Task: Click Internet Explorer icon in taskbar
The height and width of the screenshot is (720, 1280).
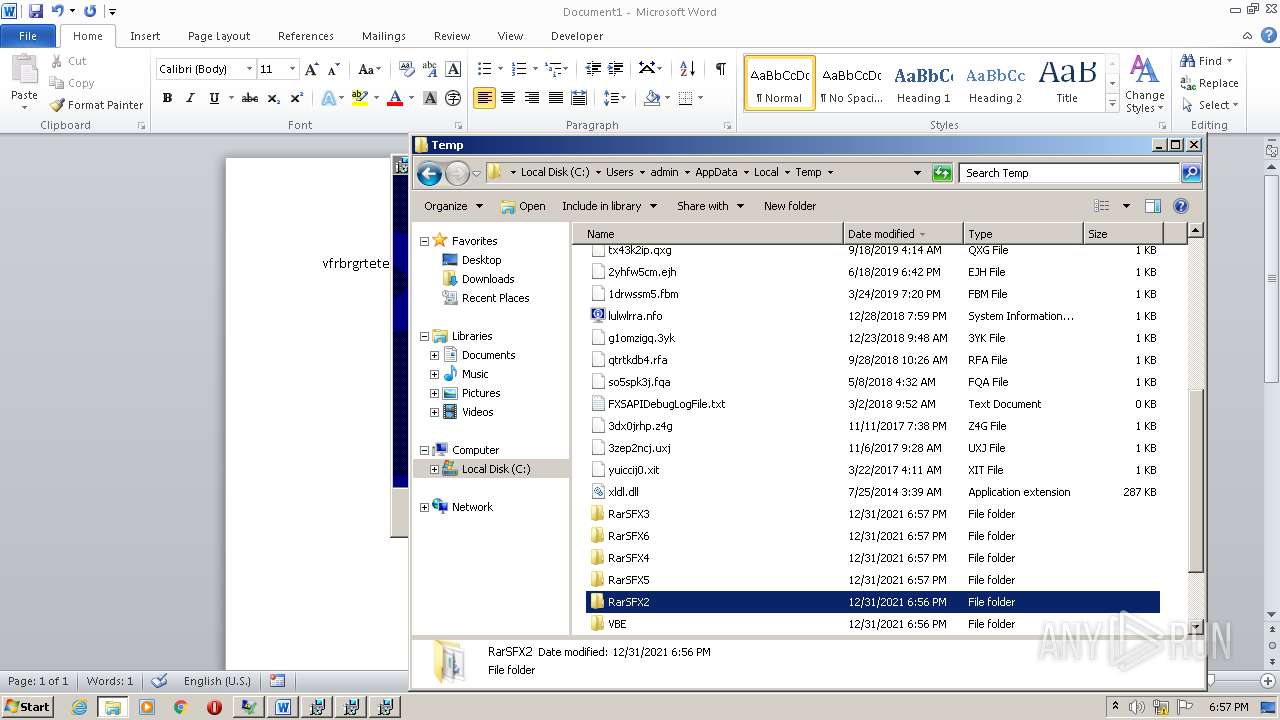Action: (x=79, y=707)
